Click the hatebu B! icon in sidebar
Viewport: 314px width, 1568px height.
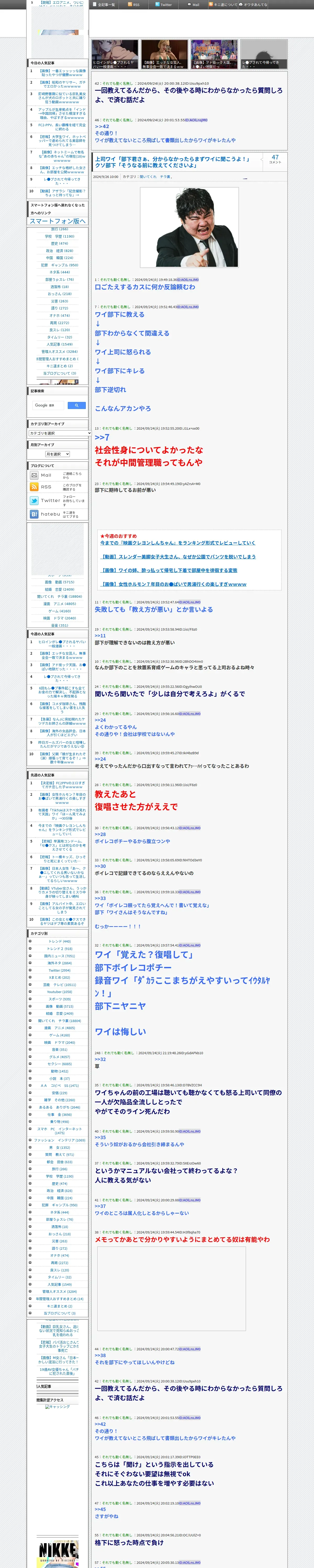tap(34, 514)
